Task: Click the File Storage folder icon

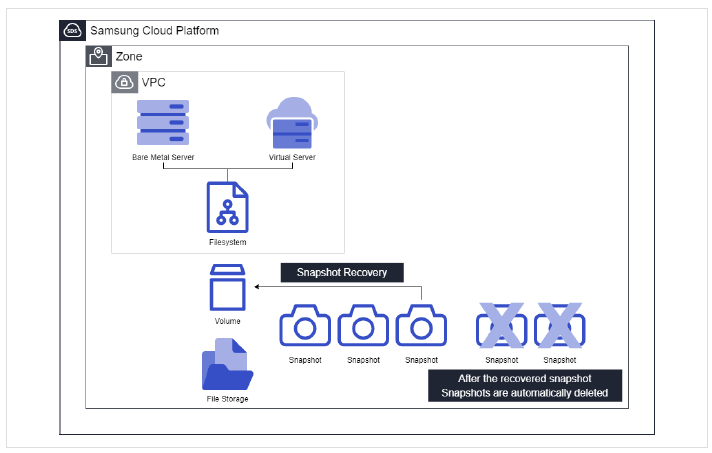Action: click(227, 364)
